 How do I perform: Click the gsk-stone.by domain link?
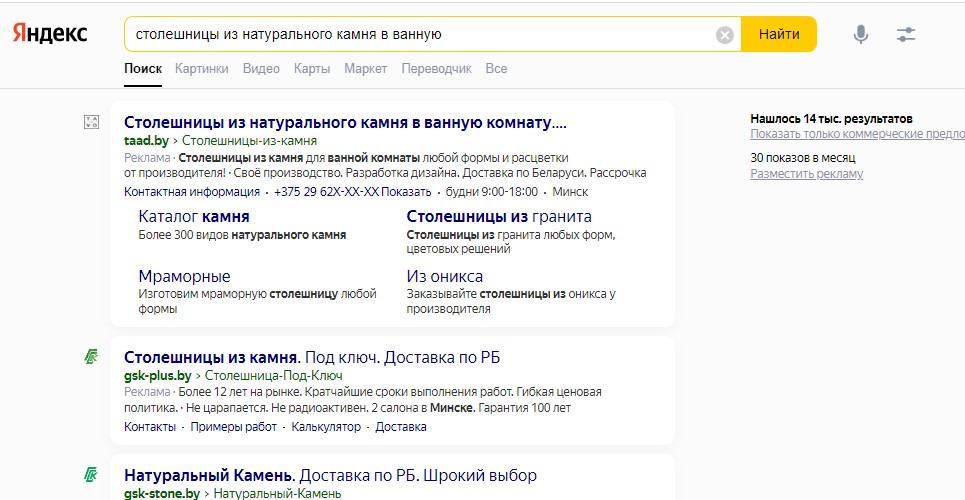(x=162, y=494)
